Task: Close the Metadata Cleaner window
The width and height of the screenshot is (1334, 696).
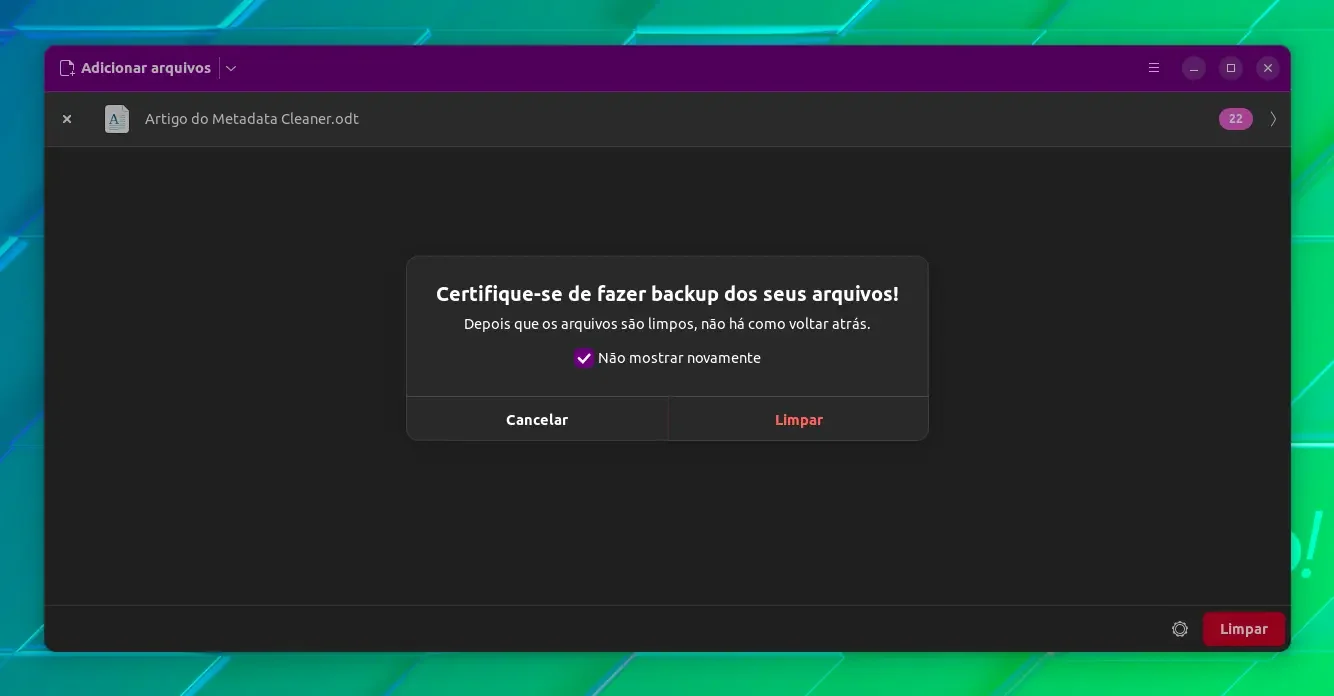Action: [x=1268, y=68]
